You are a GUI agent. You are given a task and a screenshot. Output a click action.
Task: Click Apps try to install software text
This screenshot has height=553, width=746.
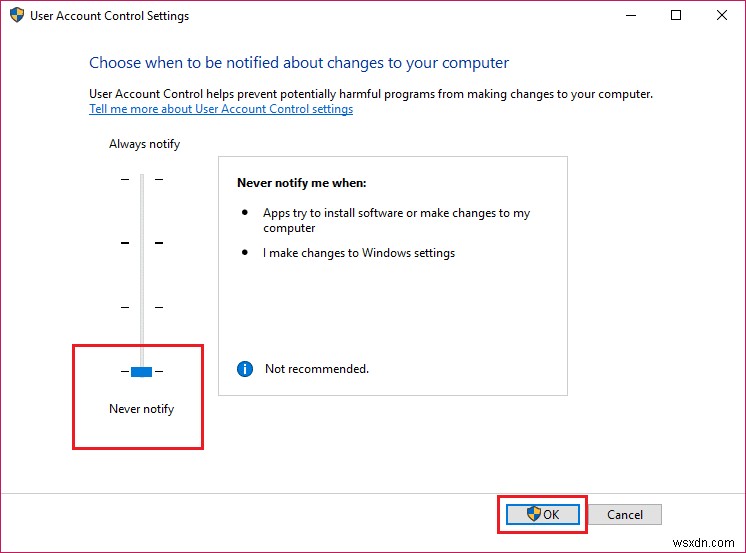pyautogui.click(x=396, y=220)
